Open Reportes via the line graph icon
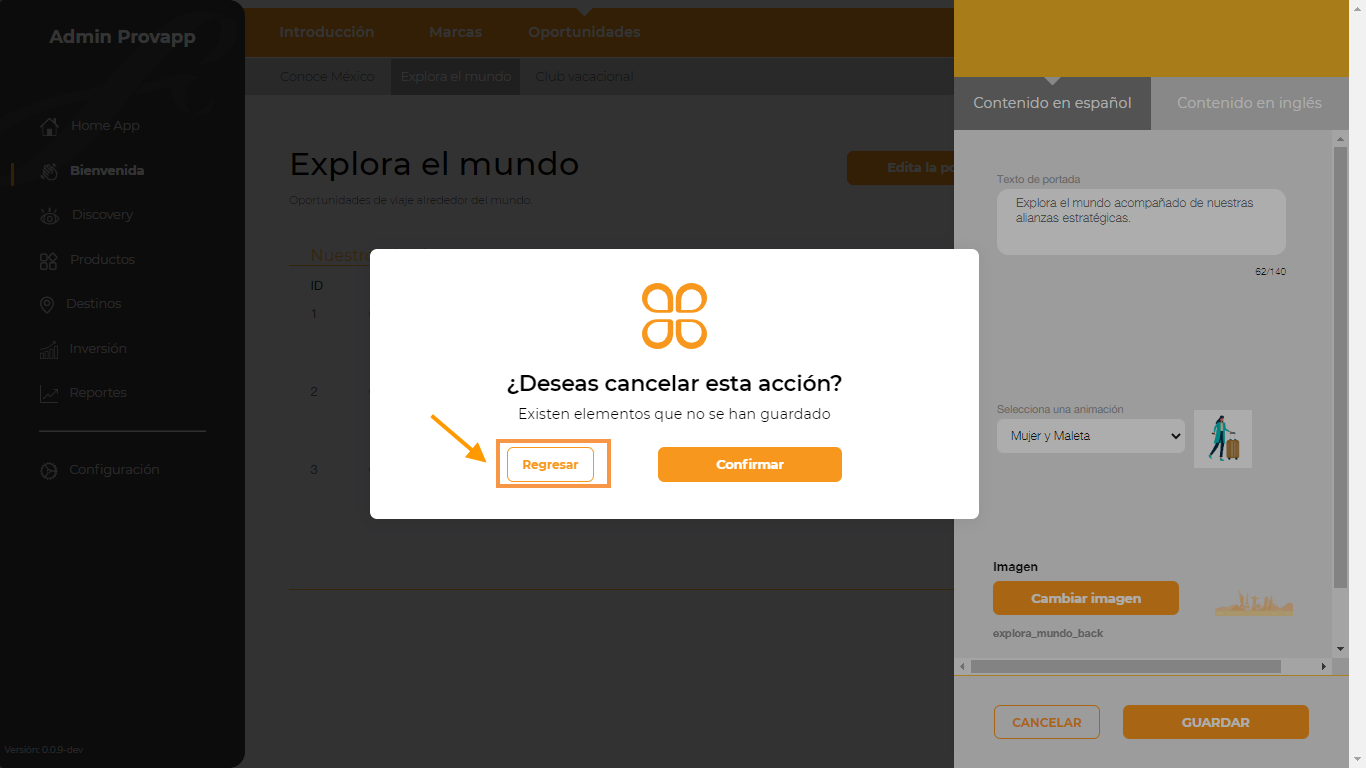Viewport: 1366px width, 768px height. (x=49, y=394)
